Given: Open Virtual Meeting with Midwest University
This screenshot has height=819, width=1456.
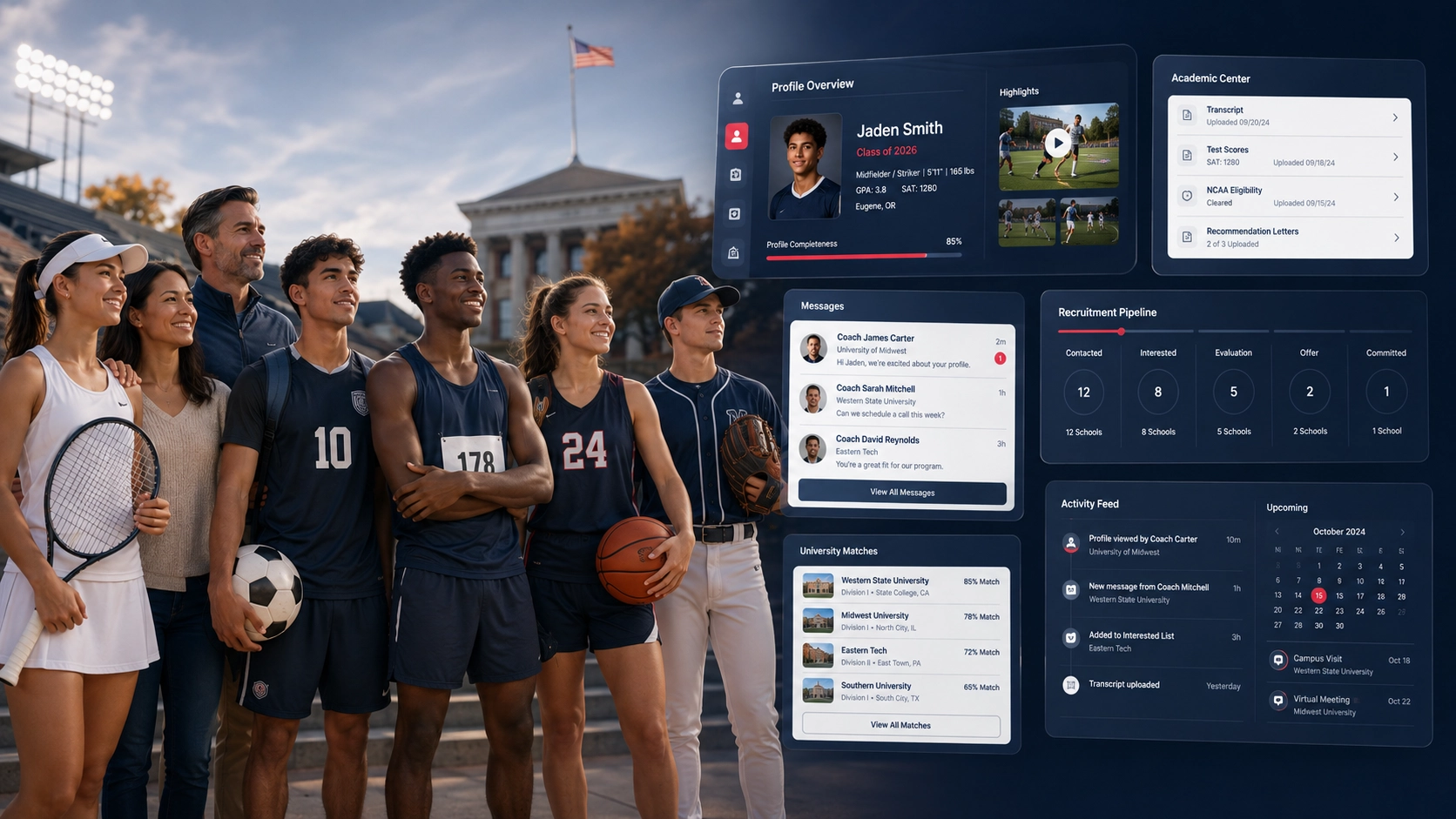Looking at the screenshot, I should pyautogui.click(x=1340, y=705).
